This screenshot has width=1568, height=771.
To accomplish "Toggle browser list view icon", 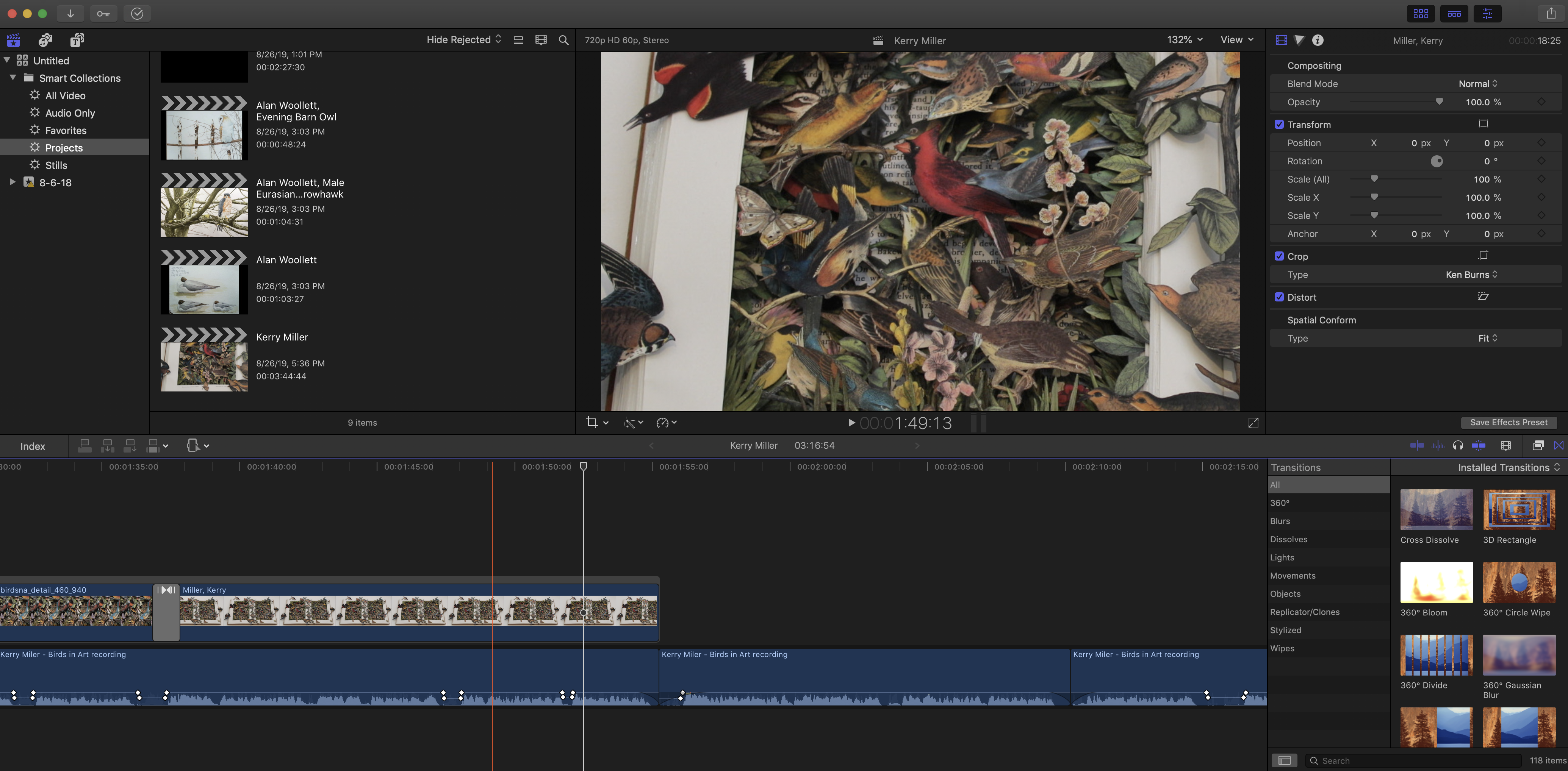I will tap(518, 40).
